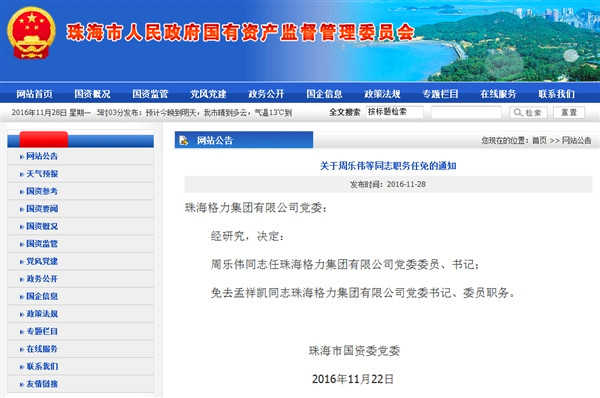
Task: Open 网站首页 in the navigation bar
Action: (34, 94)
